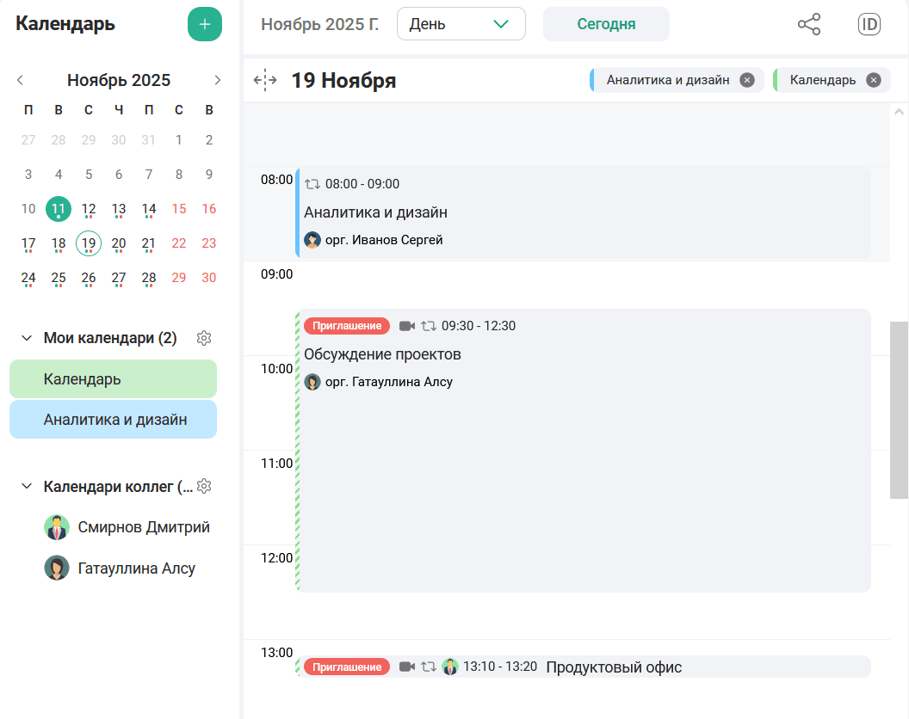
Task: Open settings gear for Календари коллег
Action: tap(204, 486)
